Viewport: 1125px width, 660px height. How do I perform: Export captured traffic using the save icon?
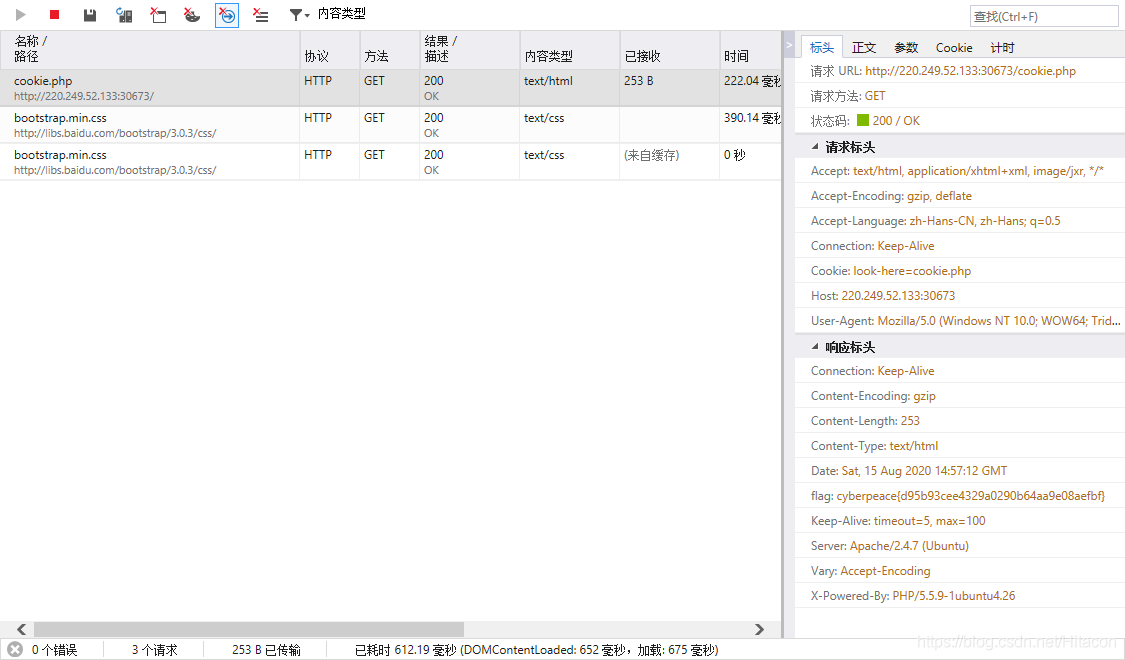coord(90,15)
